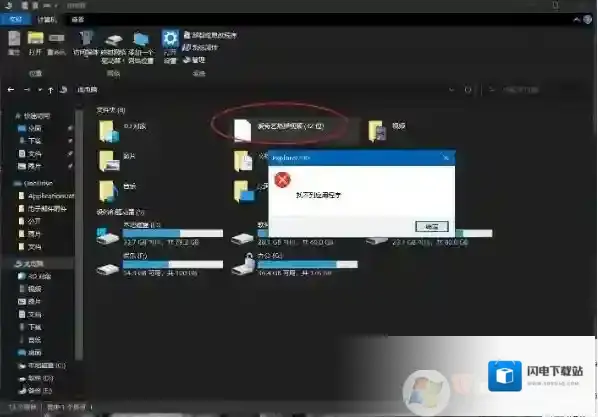The height and width of the screenshot is (417, 598).
Task: Select Documents folder icon beside the dialog
Action: pyautogui.click(x=243, y=161)
